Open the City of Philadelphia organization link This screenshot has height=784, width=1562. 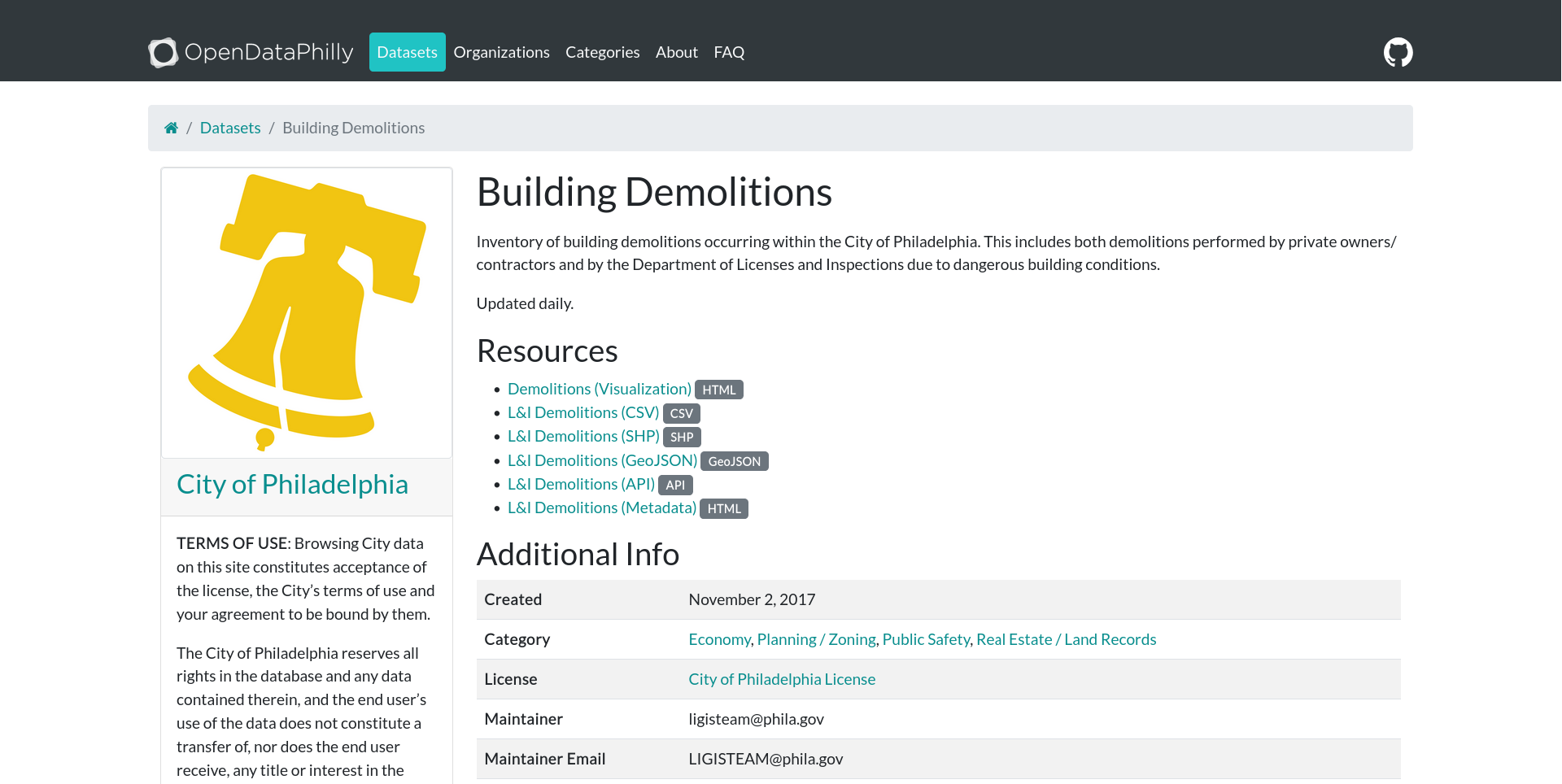pyautogui.click(x=292, y=485)
